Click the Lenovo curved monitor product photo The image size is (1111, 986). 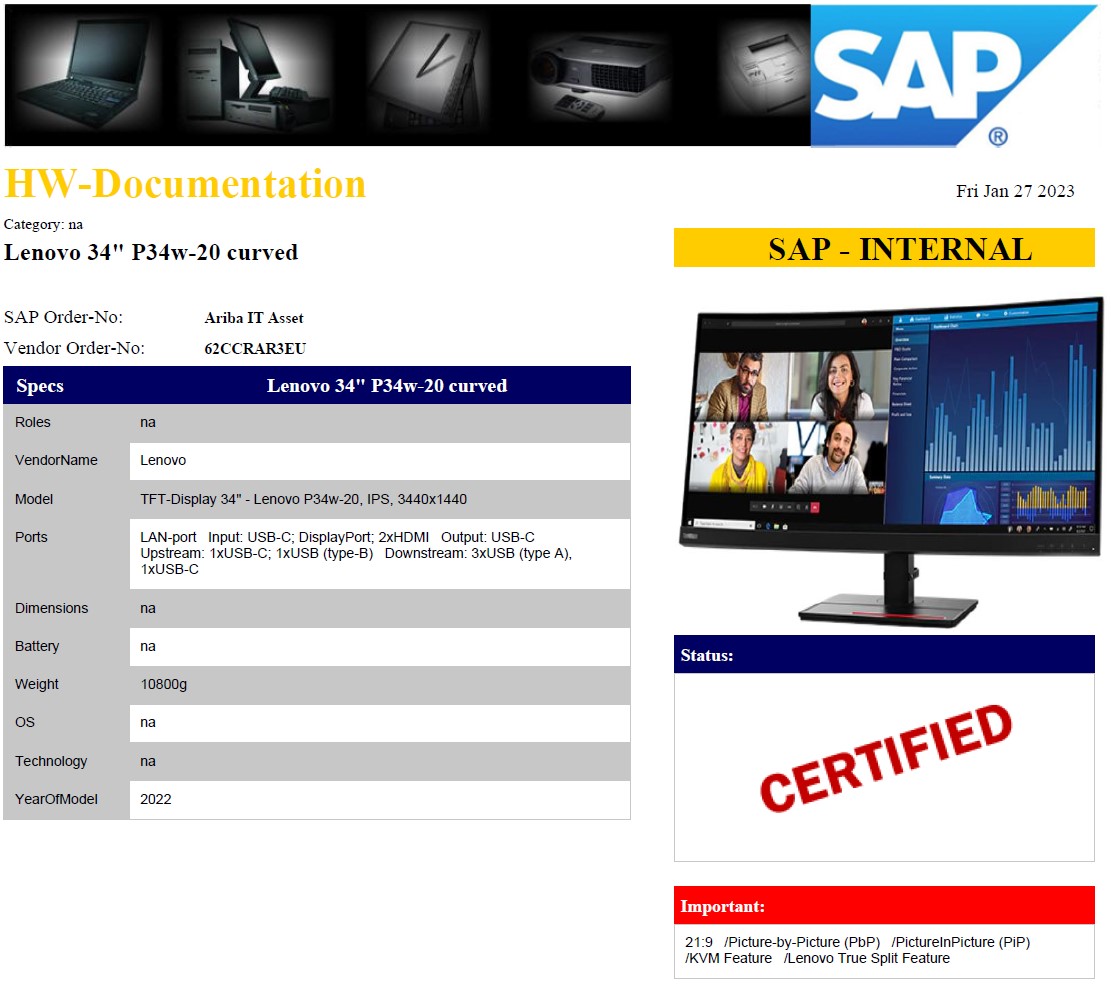(890, 461)
